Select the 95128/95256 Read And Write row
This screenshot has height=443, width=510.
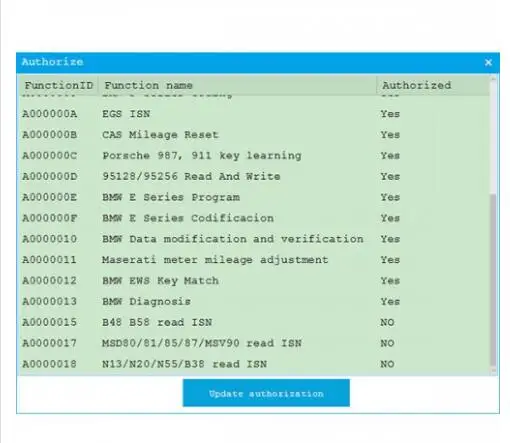pyautogui.click(x=254, y=177)
